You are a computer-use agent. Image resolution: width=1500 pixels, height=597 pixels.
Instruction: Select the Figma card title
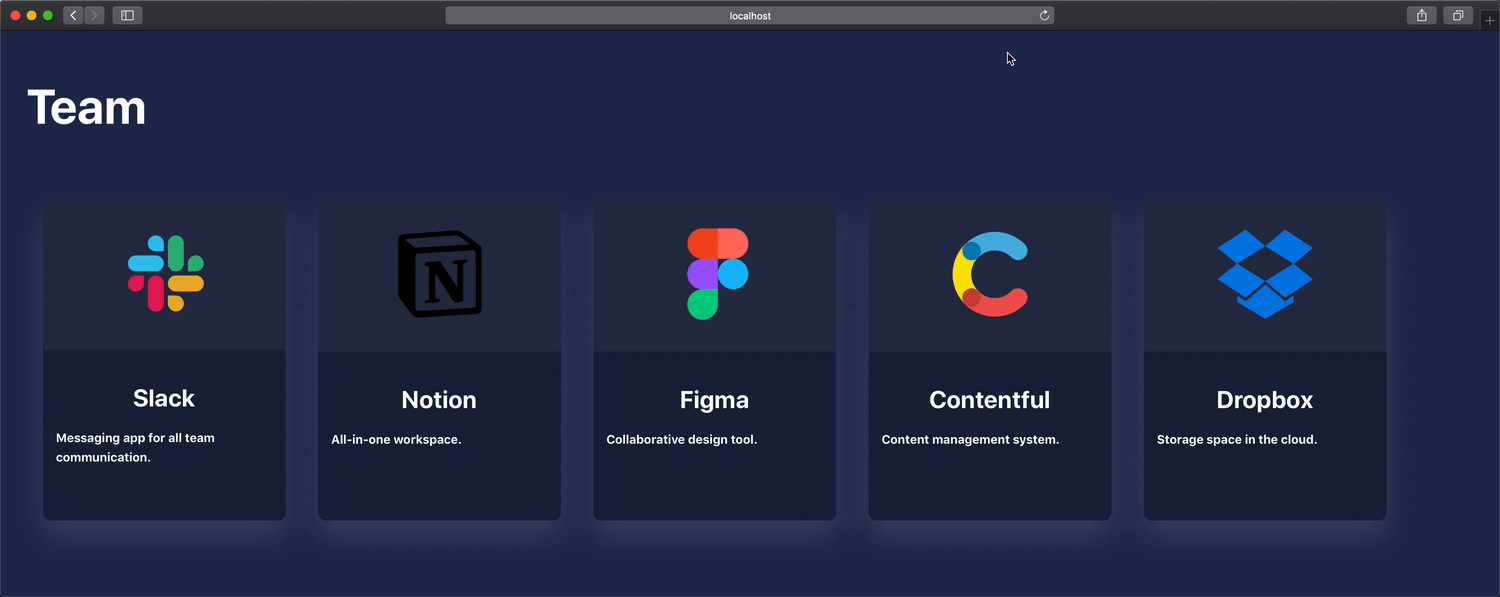coord(714,400)
